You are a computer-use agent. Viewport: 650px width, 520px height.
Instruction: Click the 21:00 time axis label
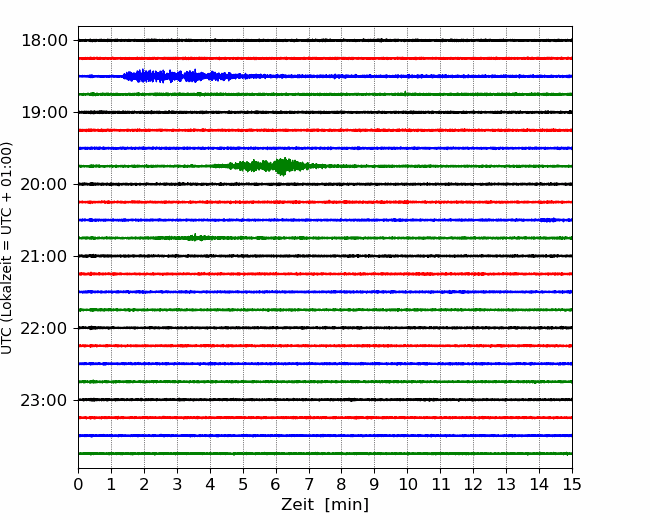pyautogui.click(x=44, y=256)
